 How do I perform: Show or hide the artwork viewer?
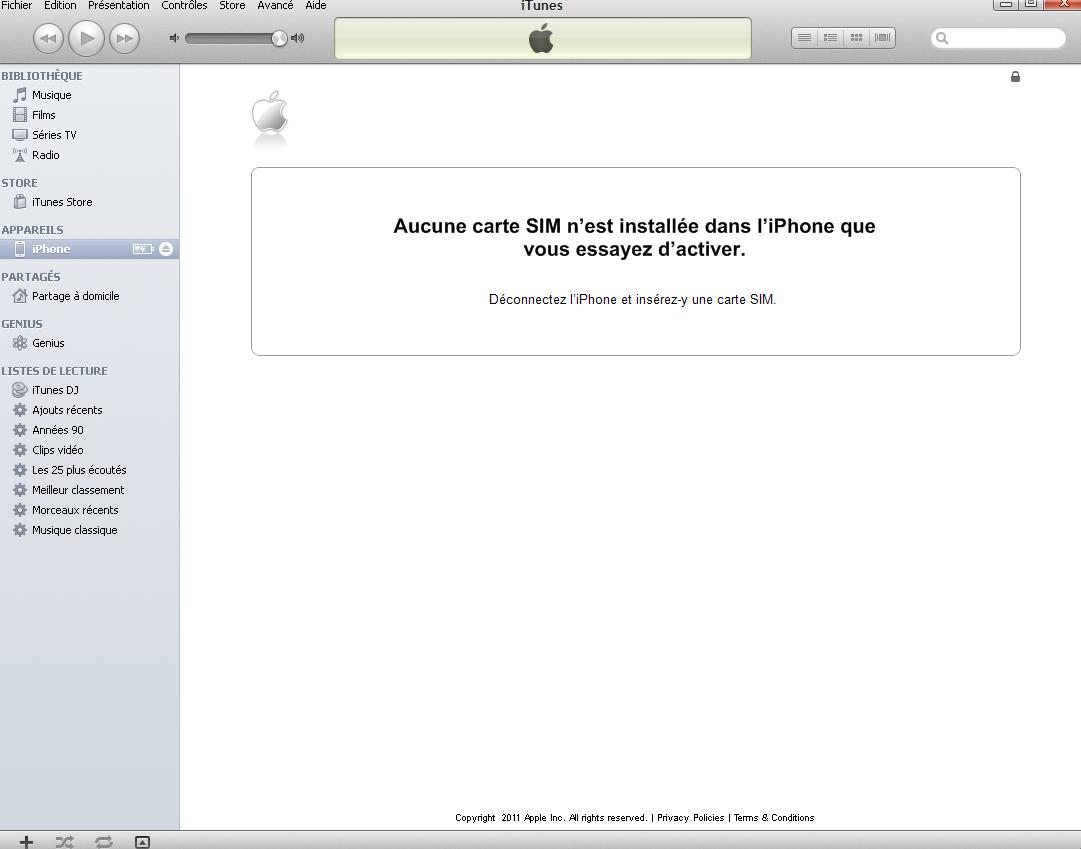click(x=142, y=841)
